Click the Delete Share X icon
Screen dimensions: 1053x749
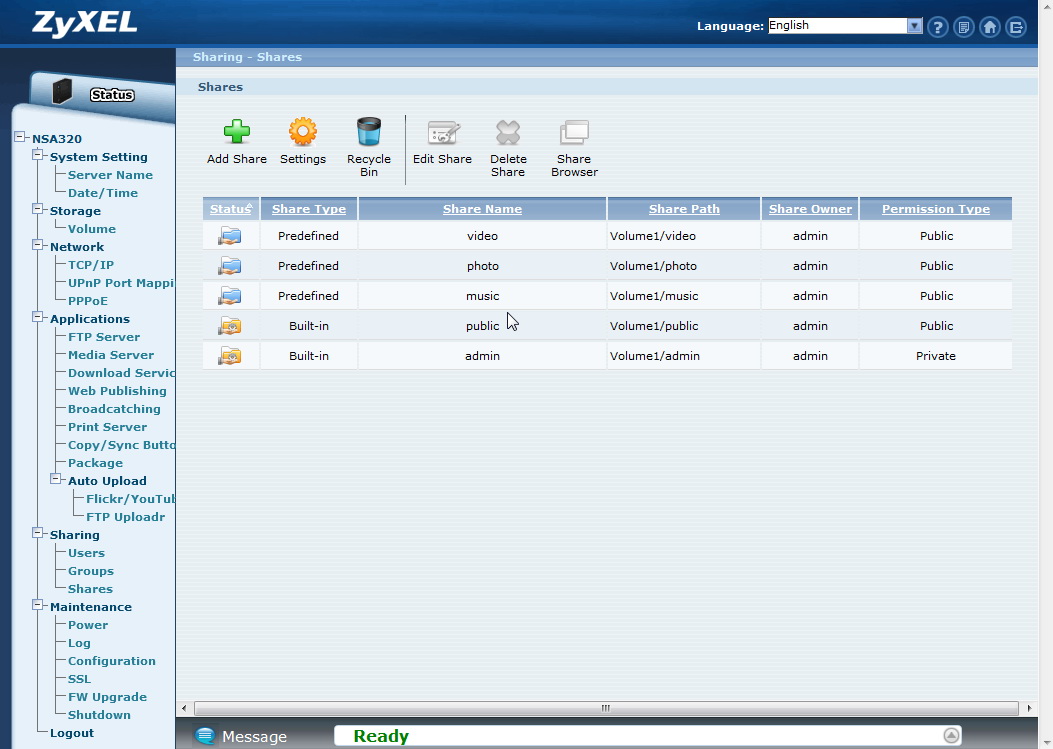click(508, 132)
